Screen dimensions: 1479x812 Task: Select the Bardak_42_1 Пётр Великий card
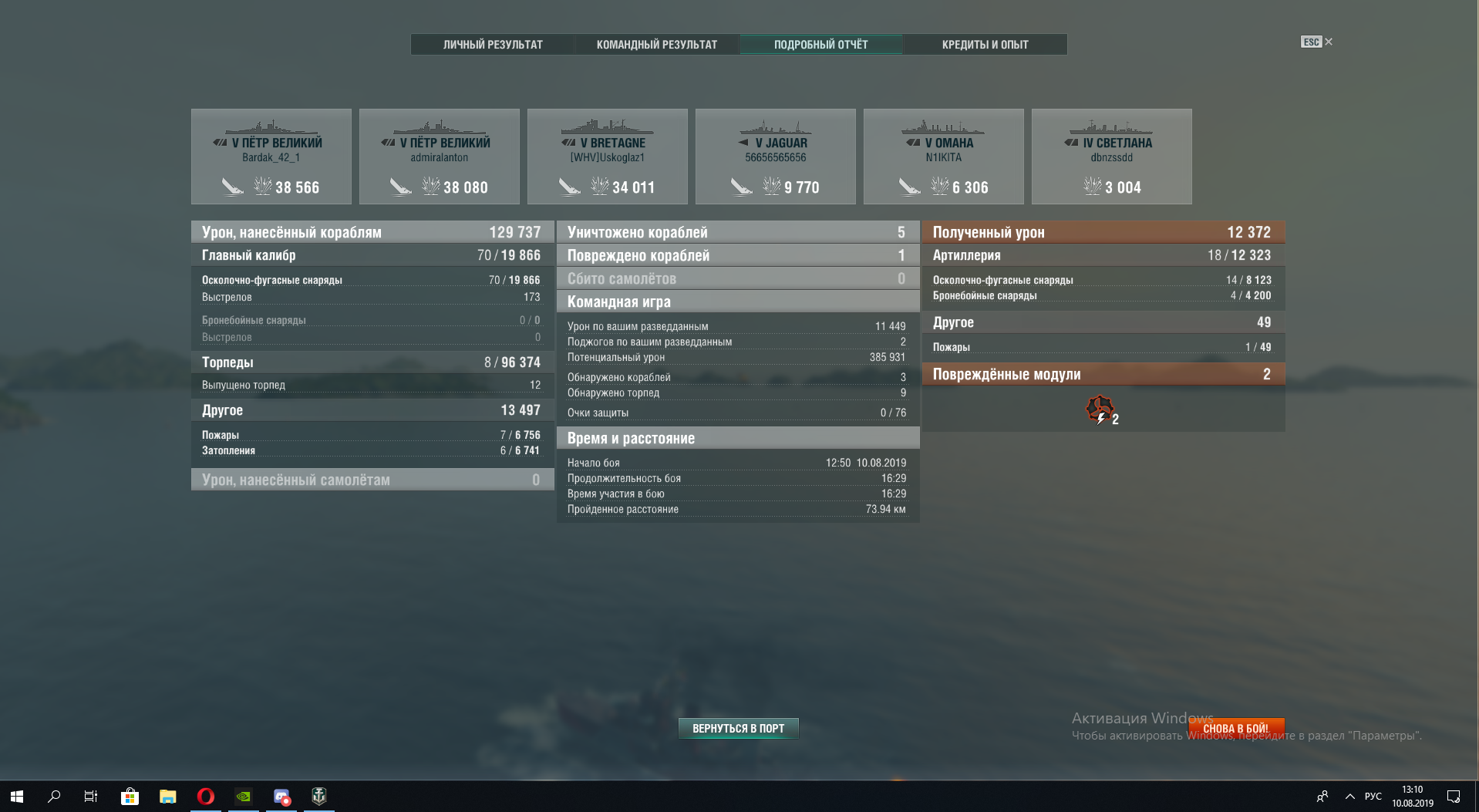271,157
